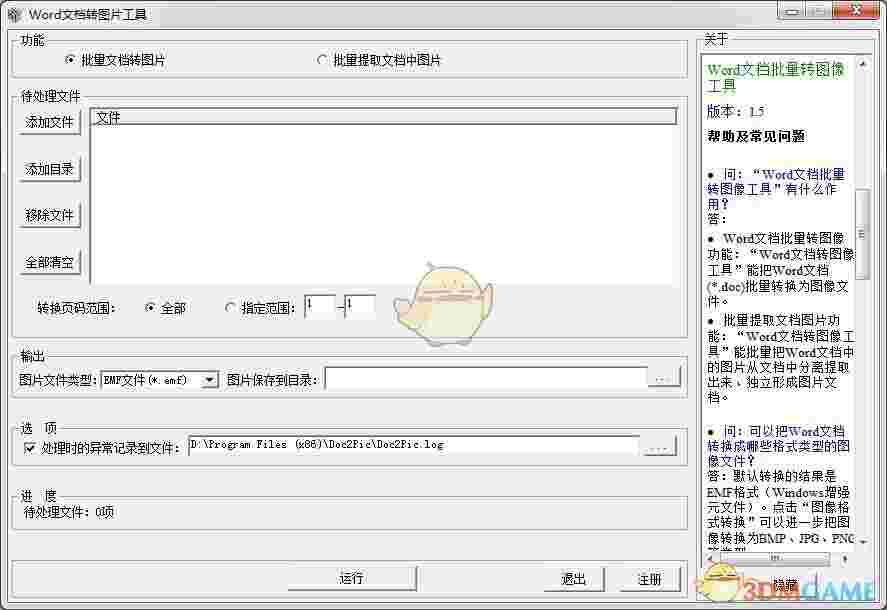Choose 全部 for 转换页码范围
The height and width of the screenshot is (610, 887).
[148, 308]
